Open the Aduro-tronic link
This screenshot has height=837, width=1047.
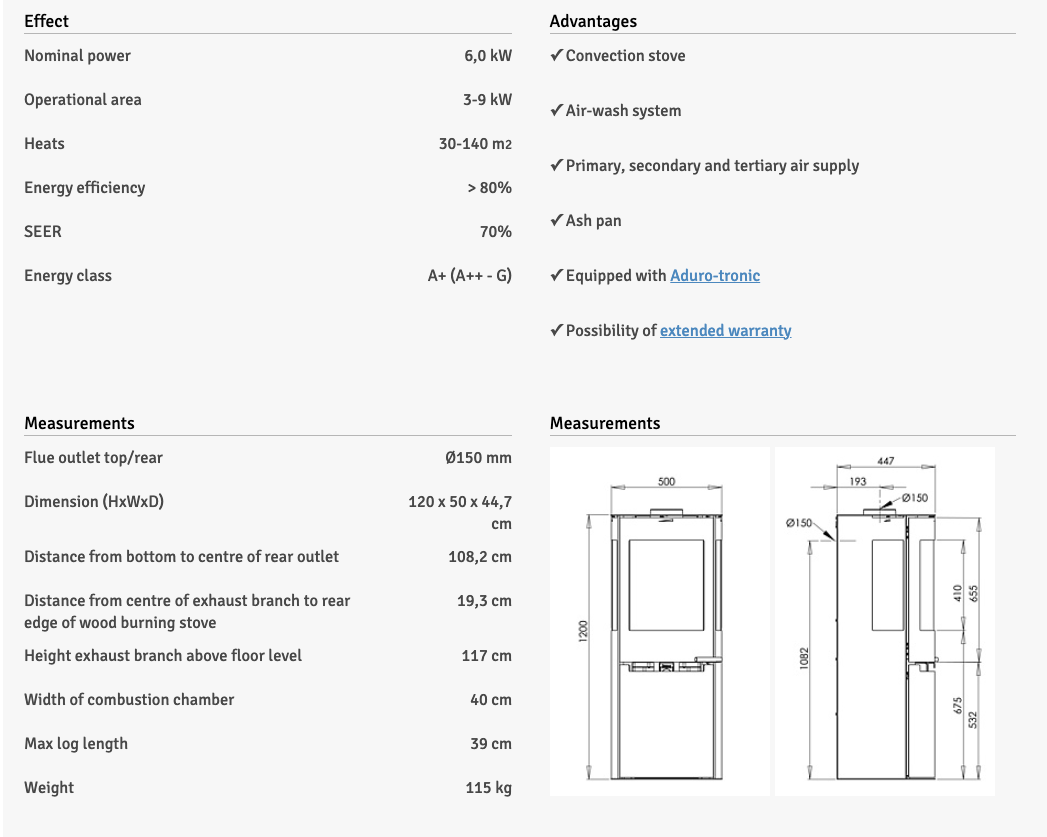(715, 275)
